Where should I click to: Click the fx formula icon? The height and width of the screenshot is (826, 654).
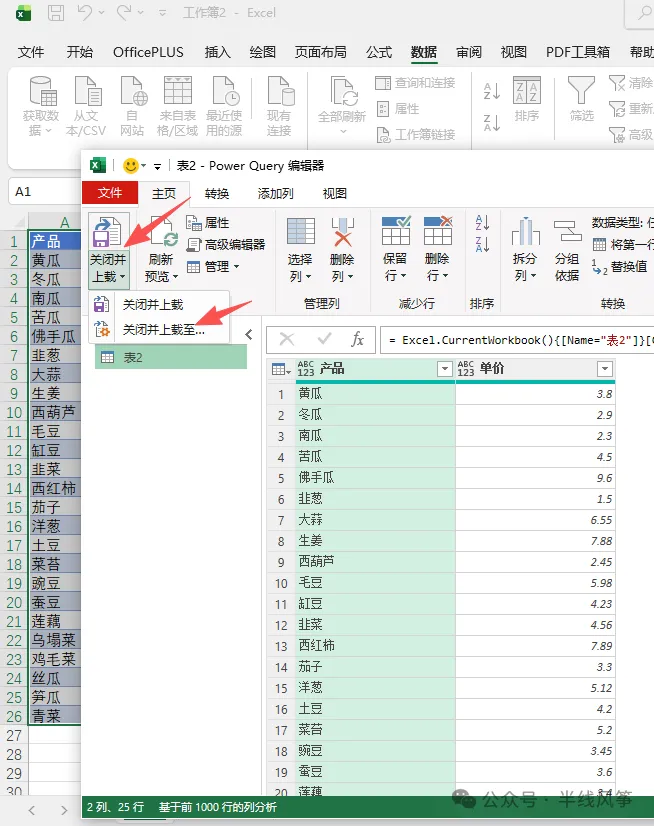coord(358,339)
